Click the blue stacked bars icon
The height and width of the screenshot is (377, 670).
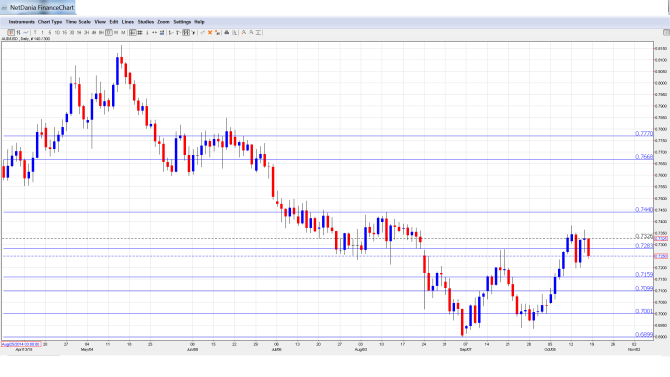(x=162, y=32)
